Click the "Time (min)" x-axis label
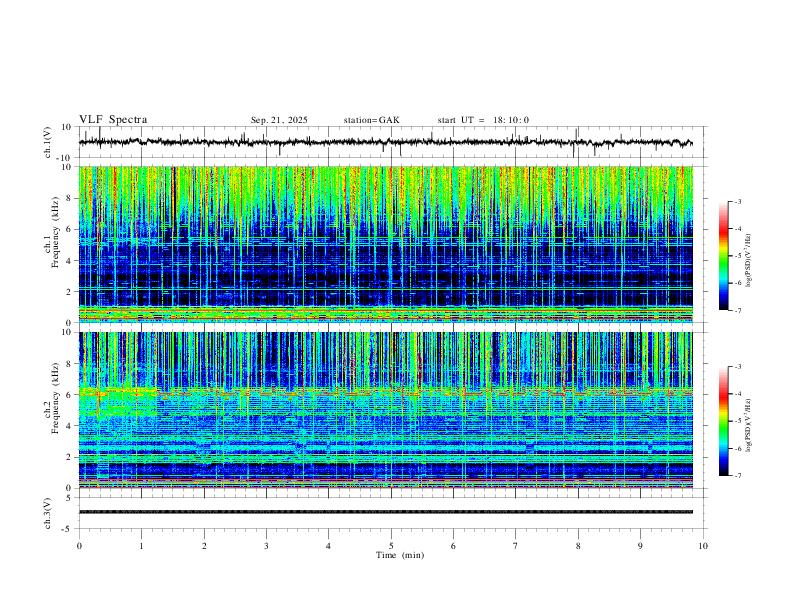The width and height of the screenshot is (792, 612). point(400,555)
